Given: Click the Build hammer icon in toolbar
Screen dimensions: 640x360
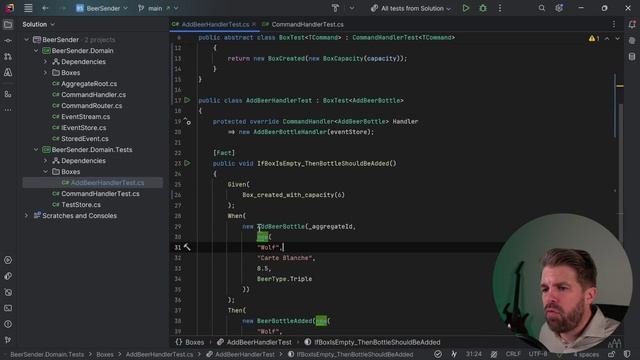Looking at the screenshot, I should tap(335, 8).
